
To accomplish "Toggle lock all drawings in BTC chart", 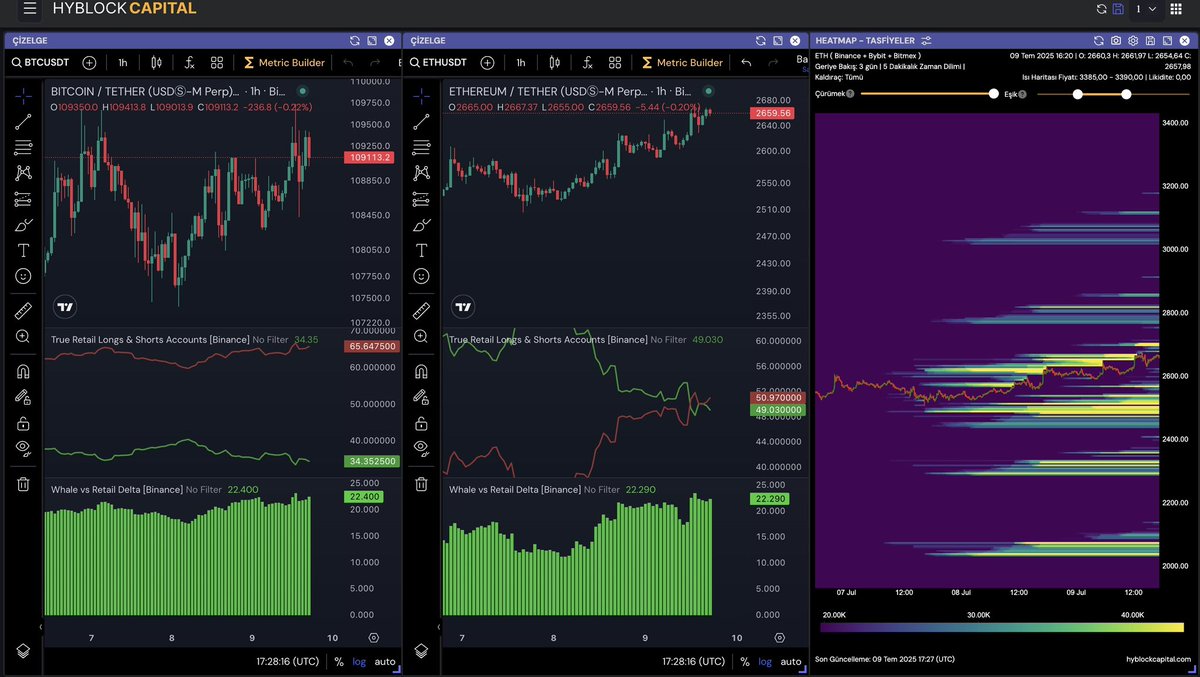I will pyautogui.click(x=23, y=422).
